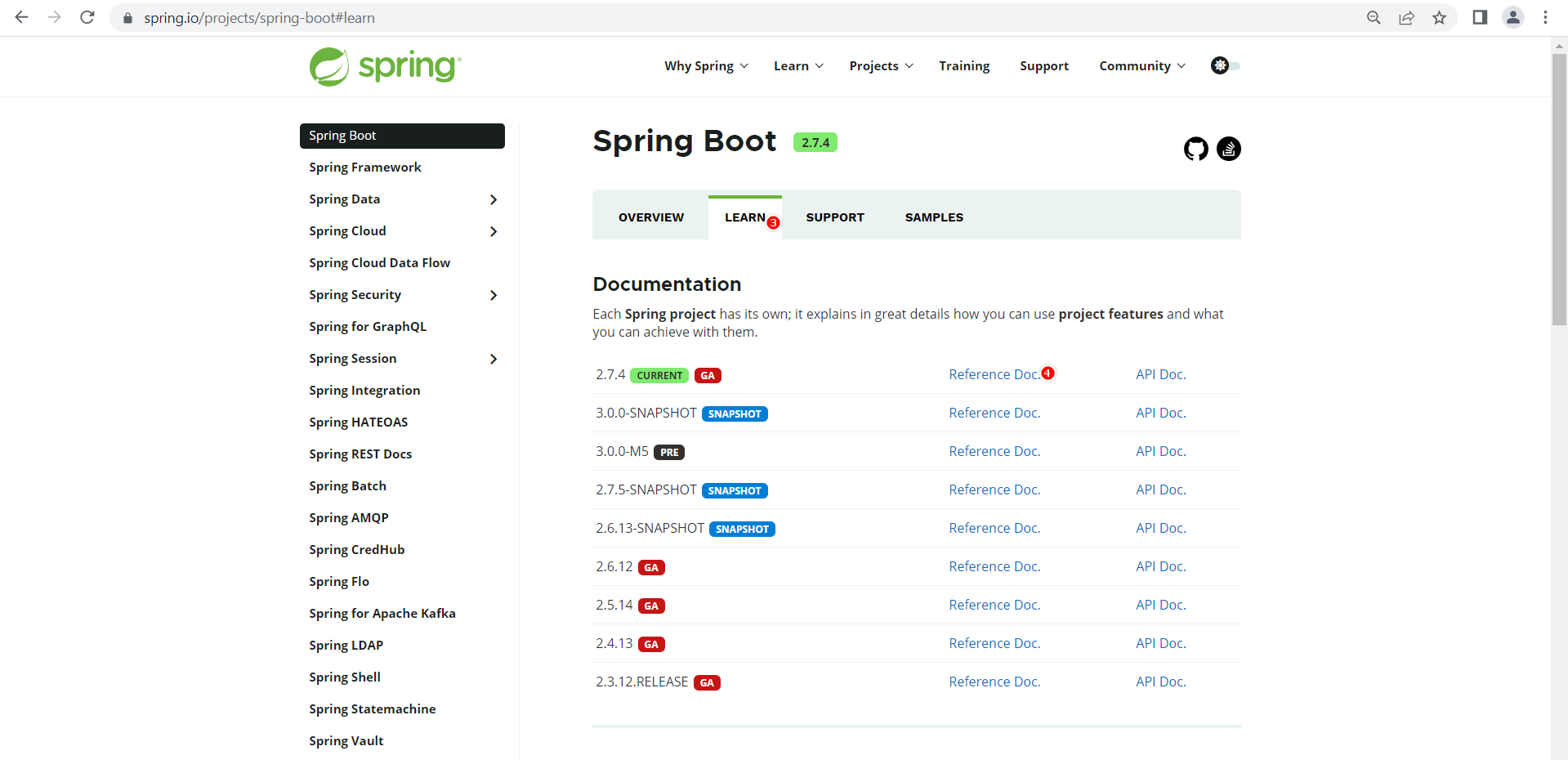Toggle the dark mode theme switch
This screenshot has width=1568, height=760.
click(x=1226, y=65)
